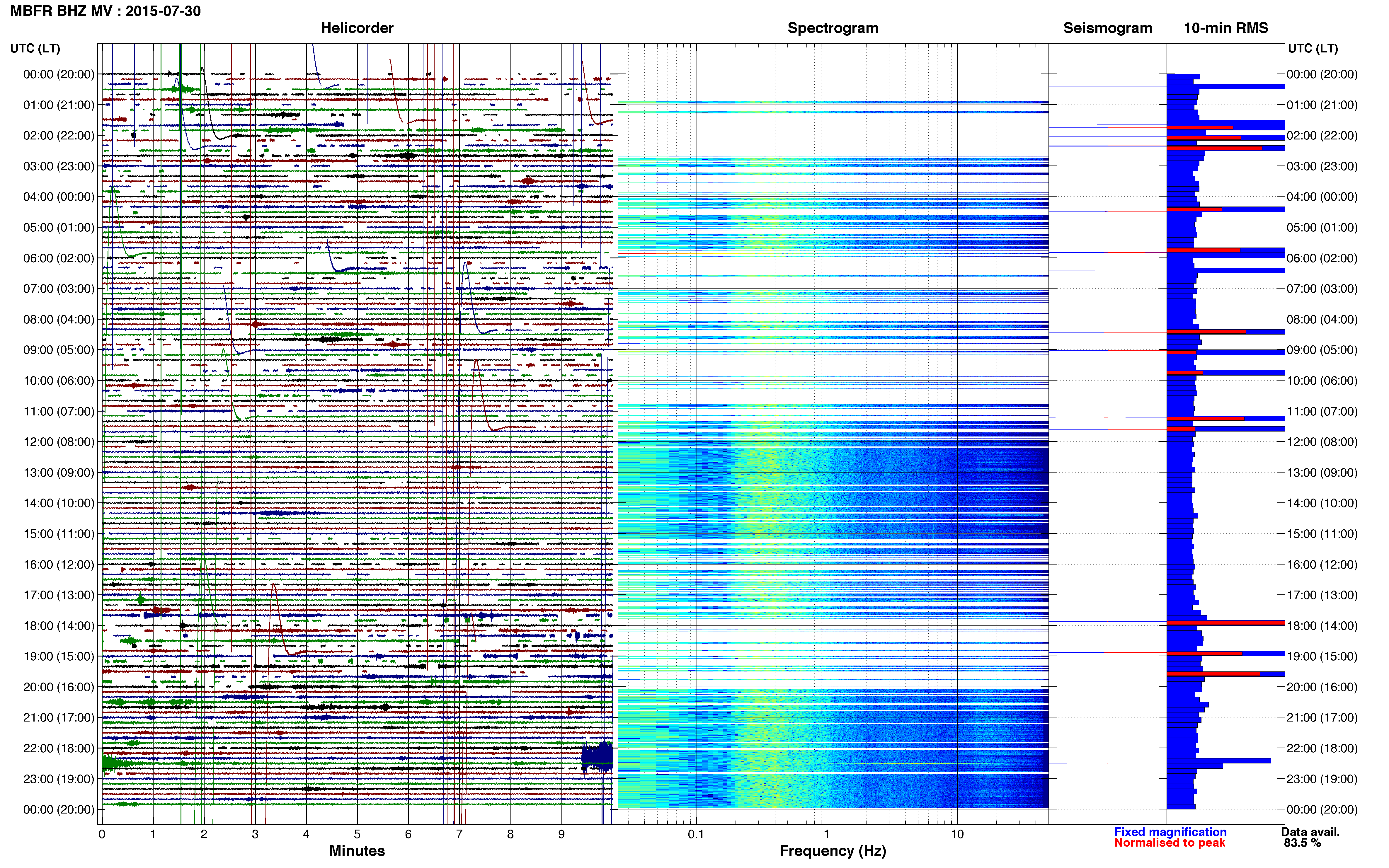Click "18:00 (14:00)" on the RMS time axis
The image size is (1389, 868).
[x=1322, y=626]
